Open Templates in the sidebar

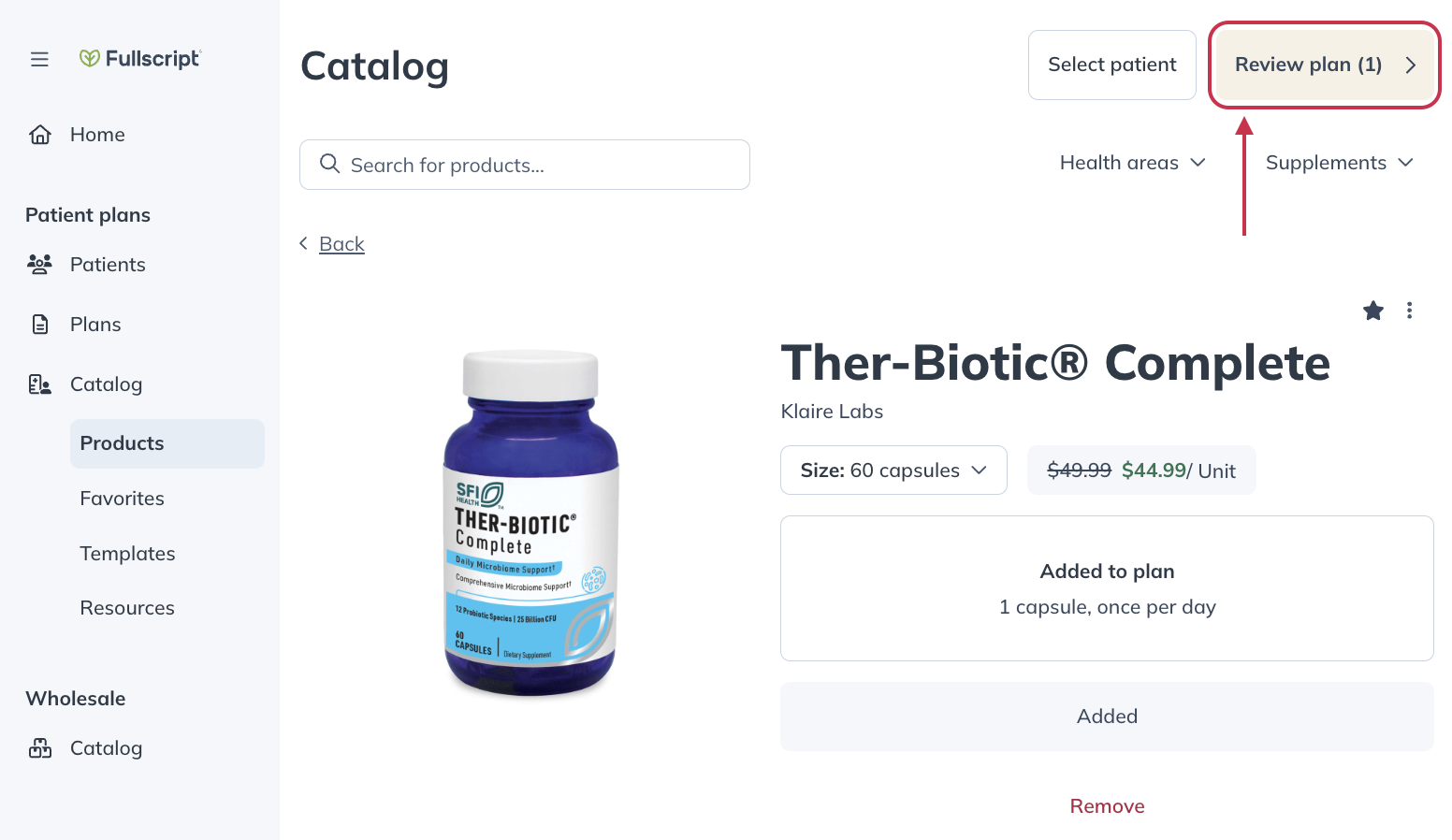128,554
